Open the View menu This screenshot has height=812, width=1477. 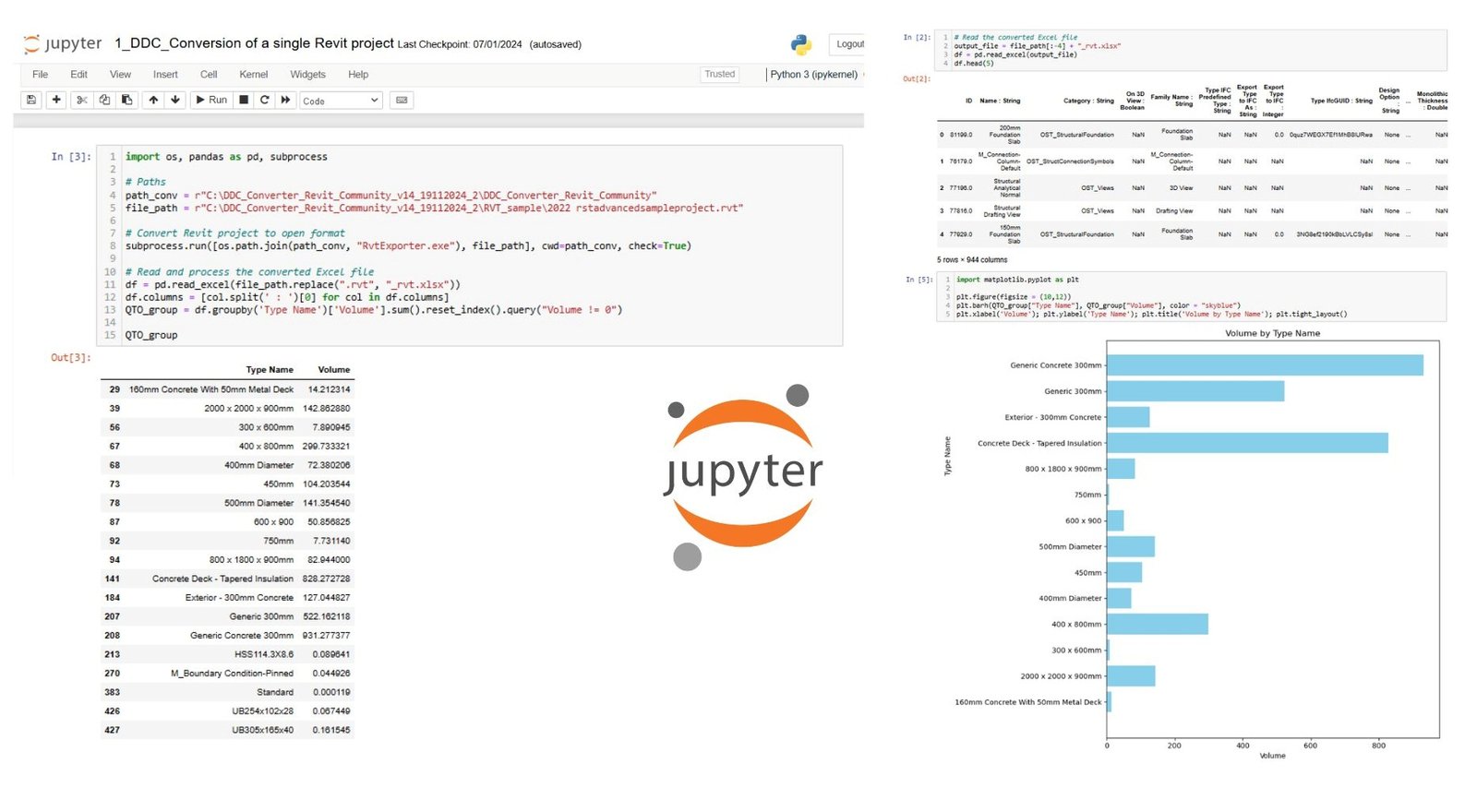120,75
